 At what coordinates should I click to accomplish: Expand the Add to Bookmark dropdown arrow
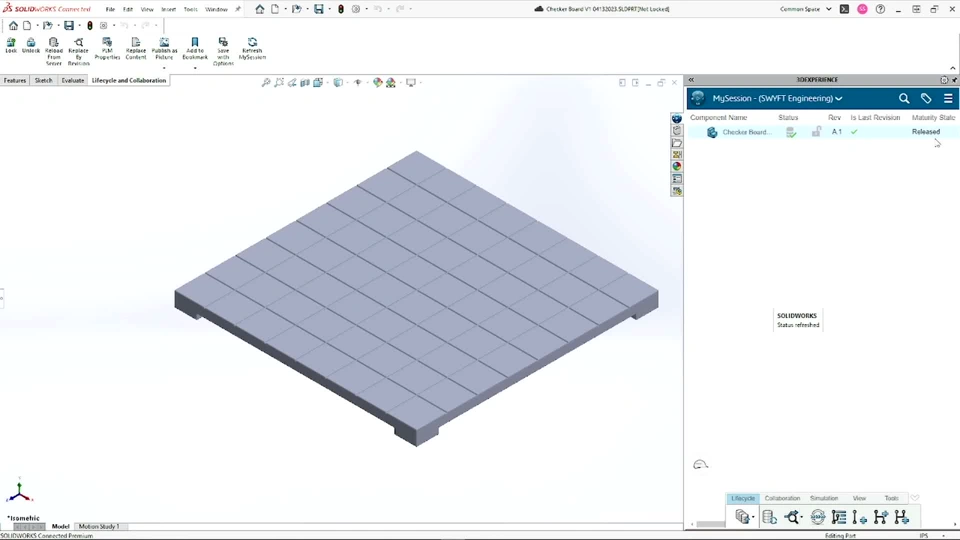pyautogui.click(x=195, y=68)
